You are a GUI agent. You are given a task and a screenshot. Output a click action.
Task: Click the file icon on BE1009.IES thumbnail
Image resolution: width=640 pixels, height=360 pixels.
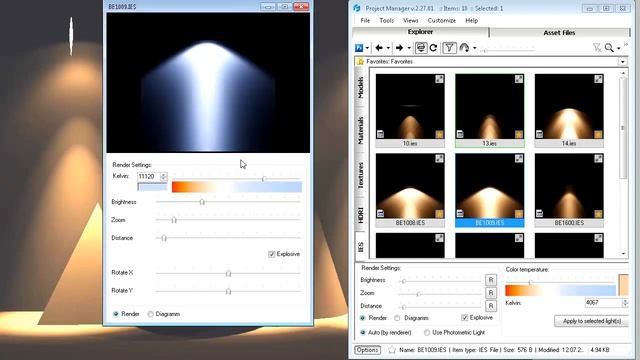[460, 214]
